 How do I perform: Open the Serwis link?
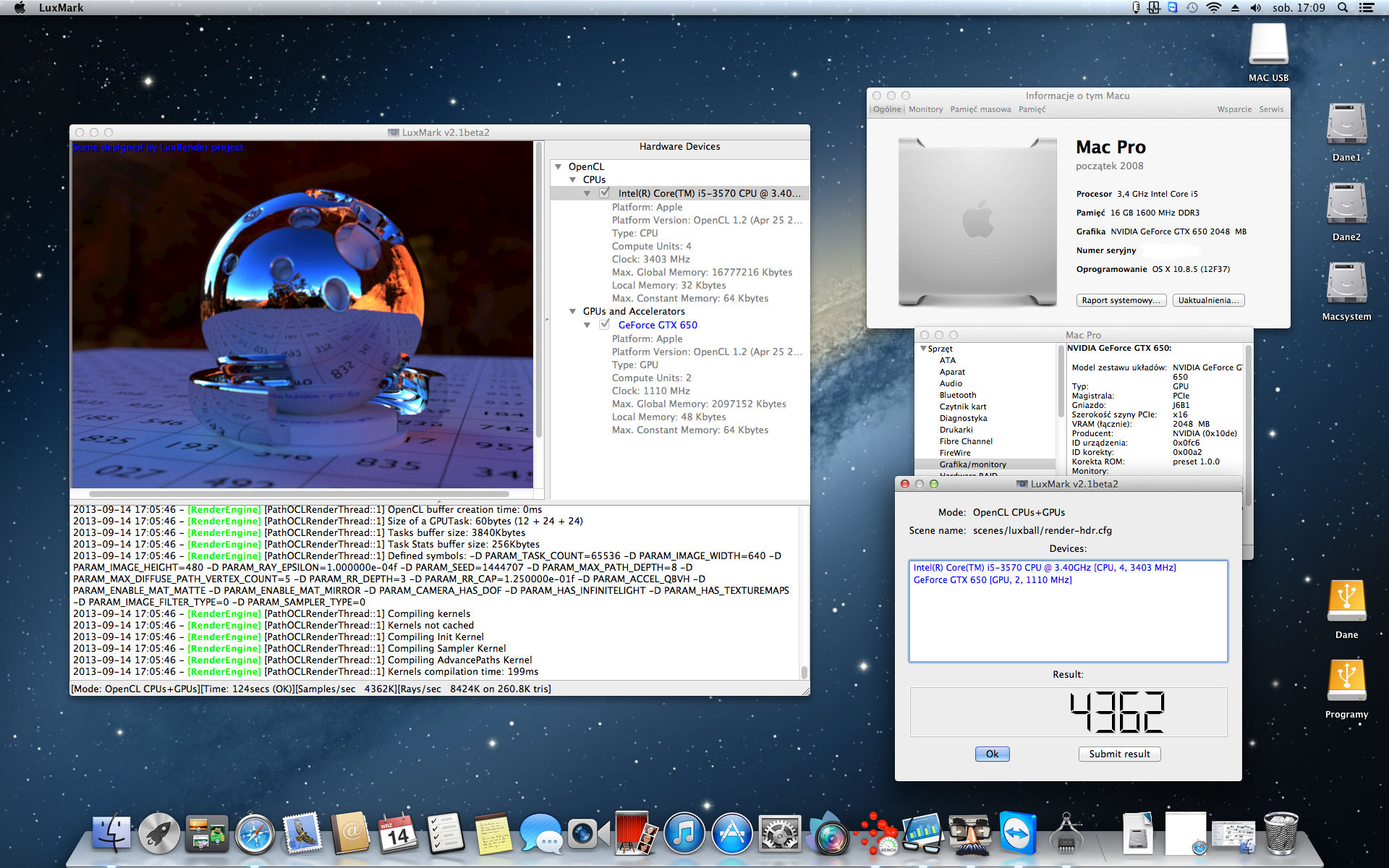1271,109
